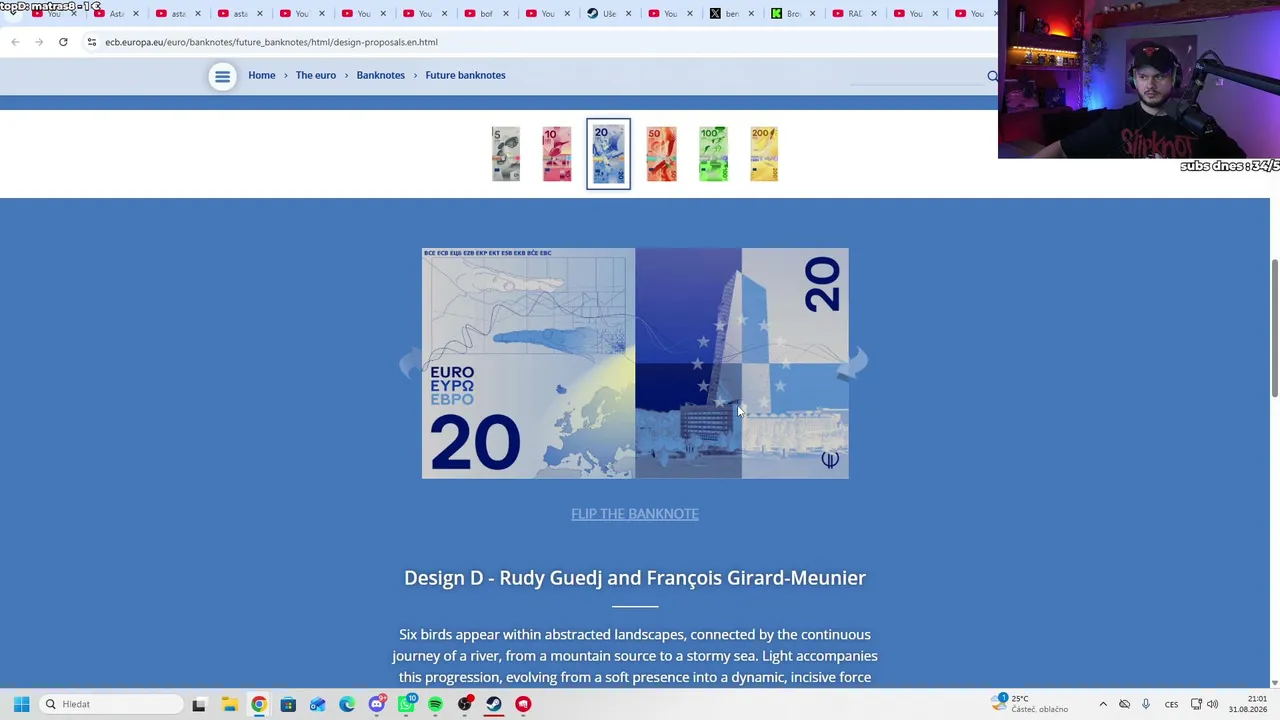Click the FLIP THE BANKNOTE link
Screen dimensions: 1280x720
pyautogui.click(x=635, y=514)
